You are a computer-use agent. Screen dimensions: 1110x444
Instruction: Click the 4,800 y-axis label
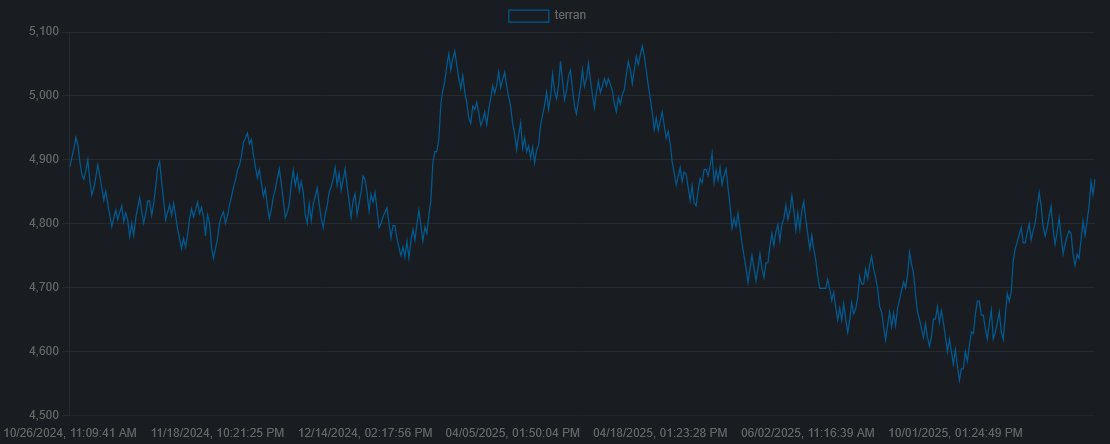coord(44,224)
